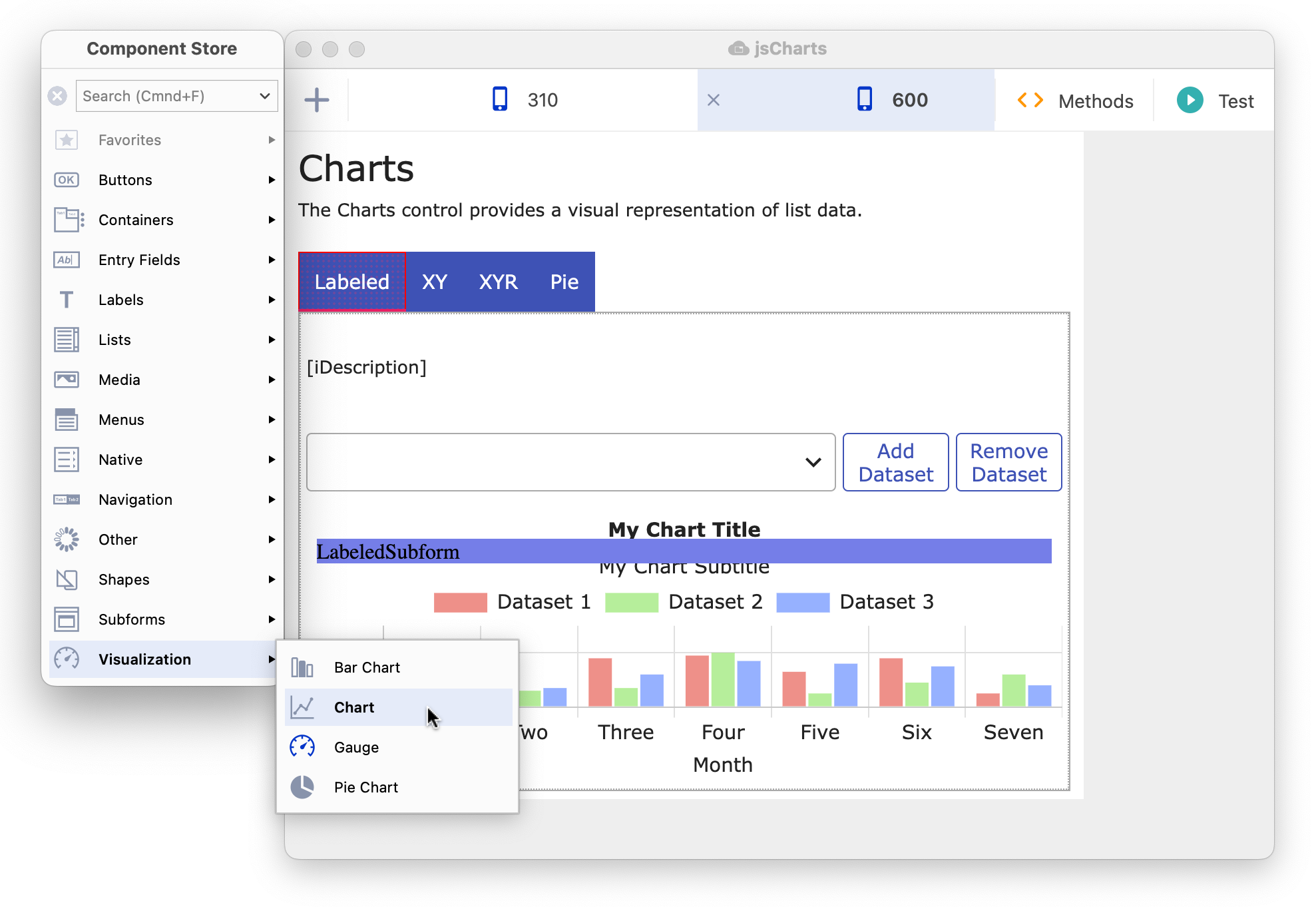Click the Bar Chart icon in submenu
This screenshot has width=1316, height=911.
click(302, 667)
